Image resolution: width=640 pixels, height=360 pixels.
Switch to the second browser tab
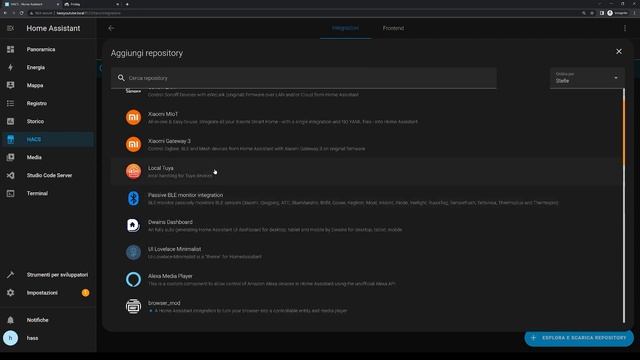[x=92, y=4]
